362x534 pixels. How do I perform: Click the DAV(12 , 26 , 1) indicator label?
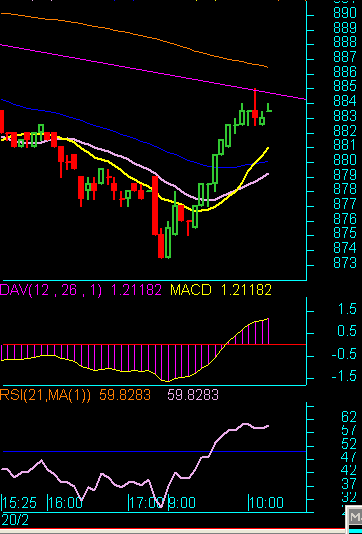tap(51, 290)
